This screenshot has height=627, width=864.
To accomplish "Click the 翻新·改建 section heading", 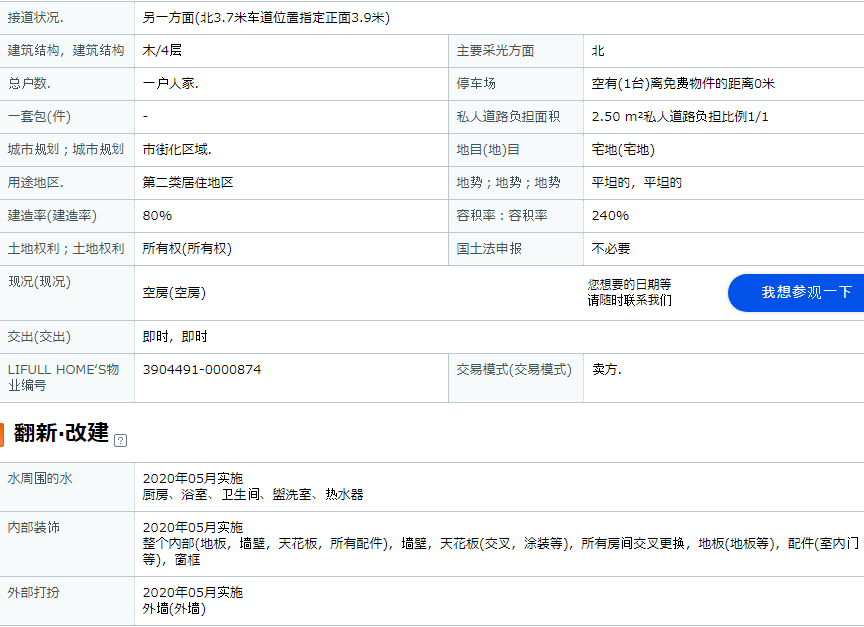I will [x=61, y=433].
